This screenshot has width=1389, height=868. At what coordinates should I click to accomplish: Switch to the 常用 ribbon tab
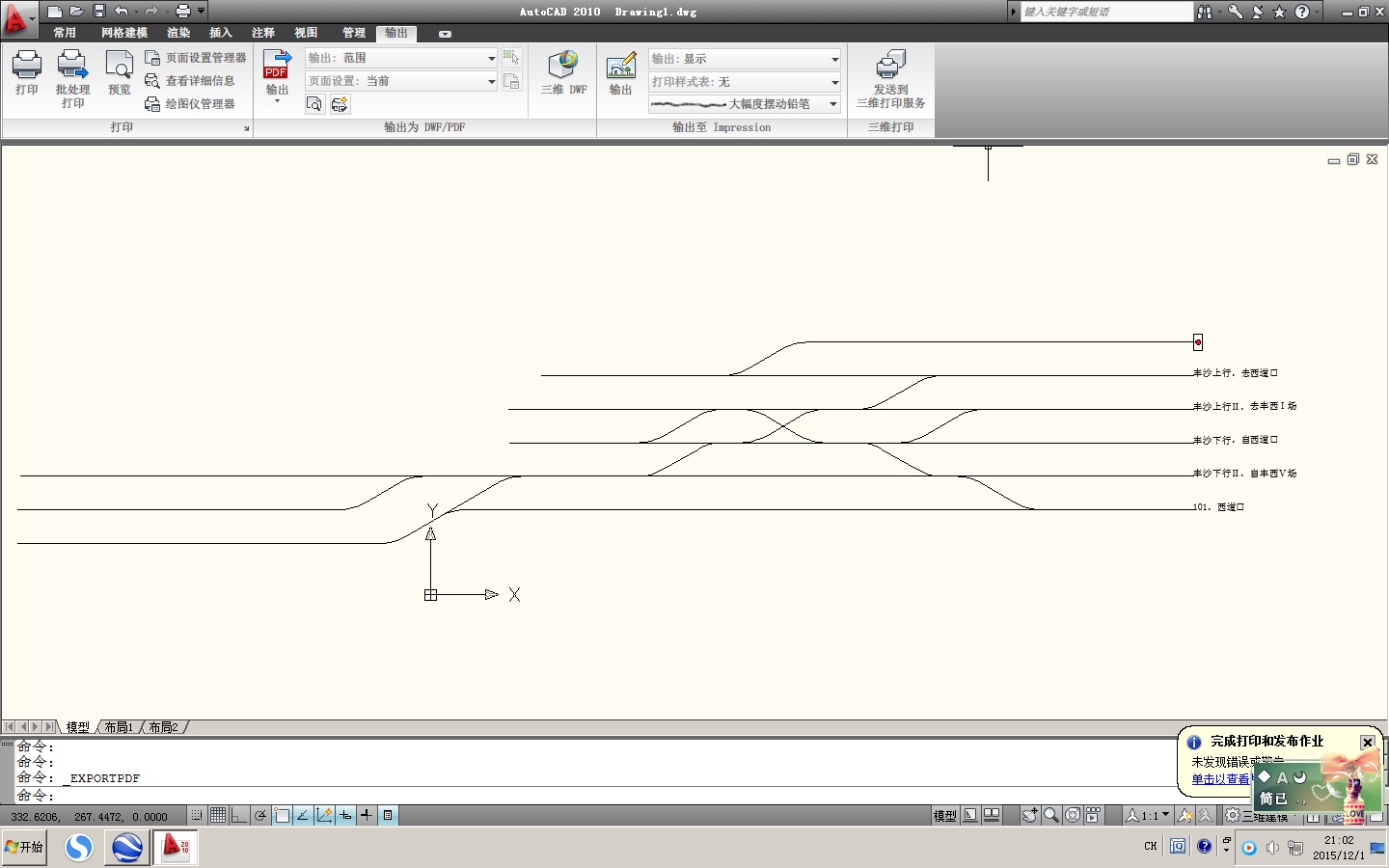65,33
